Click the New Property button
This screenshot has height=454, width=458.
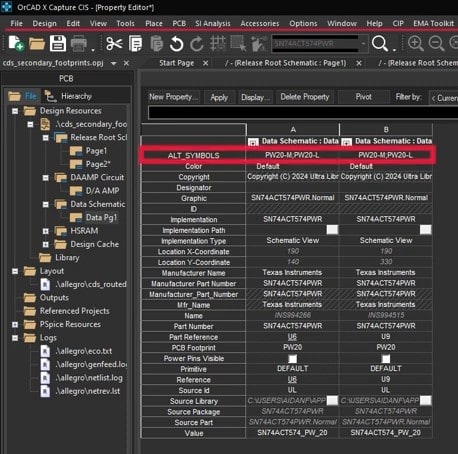(x=174, y=97)
